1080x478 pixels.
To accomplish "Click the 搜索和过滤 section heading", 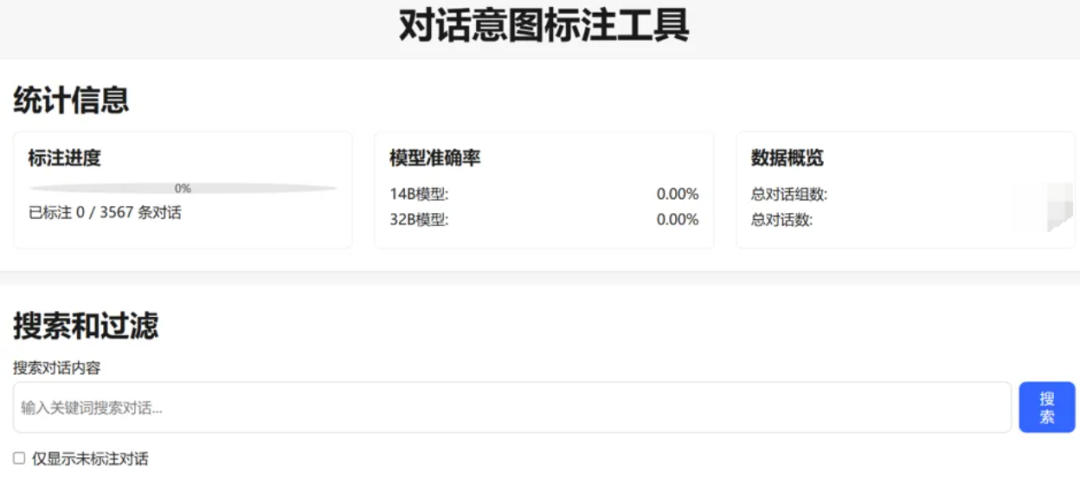I will [x=86, y=325].
